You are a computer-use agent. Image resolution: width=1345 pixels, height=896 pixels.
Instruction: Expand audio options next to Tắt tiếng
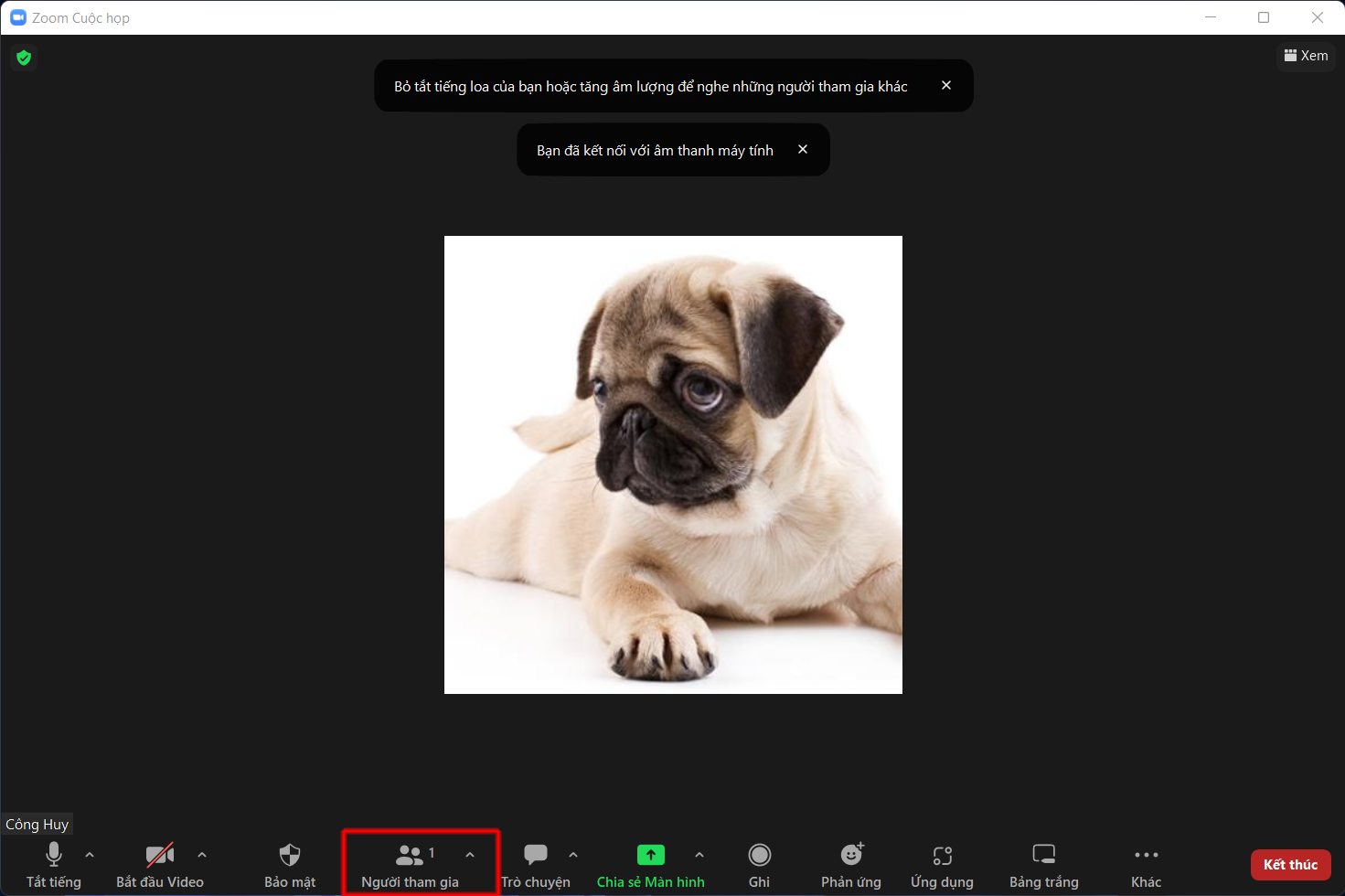[x=89, y=854]
